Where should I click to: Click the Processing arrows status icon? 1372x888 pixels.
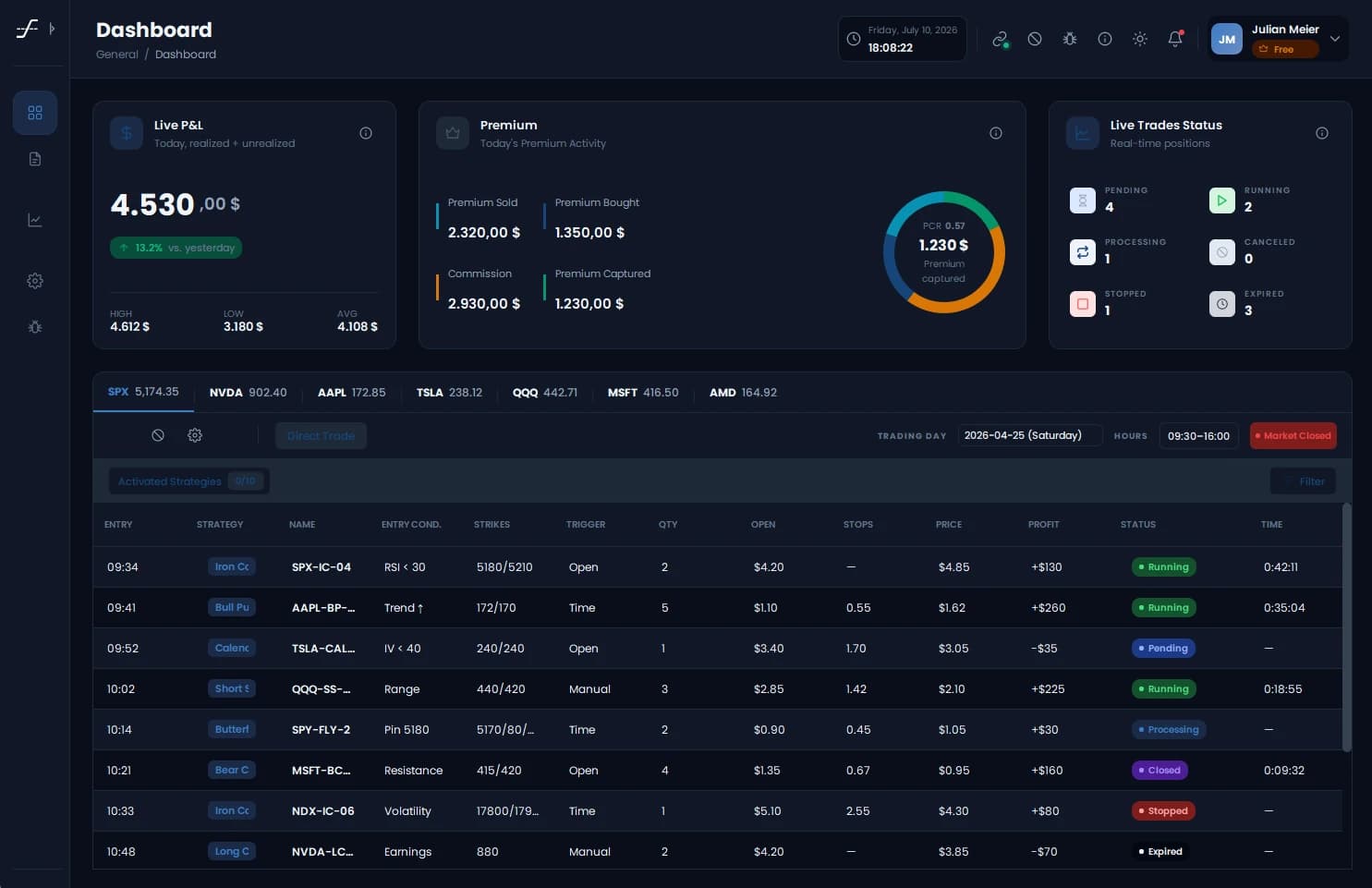pyautogui.click(x=1083, y=252)
